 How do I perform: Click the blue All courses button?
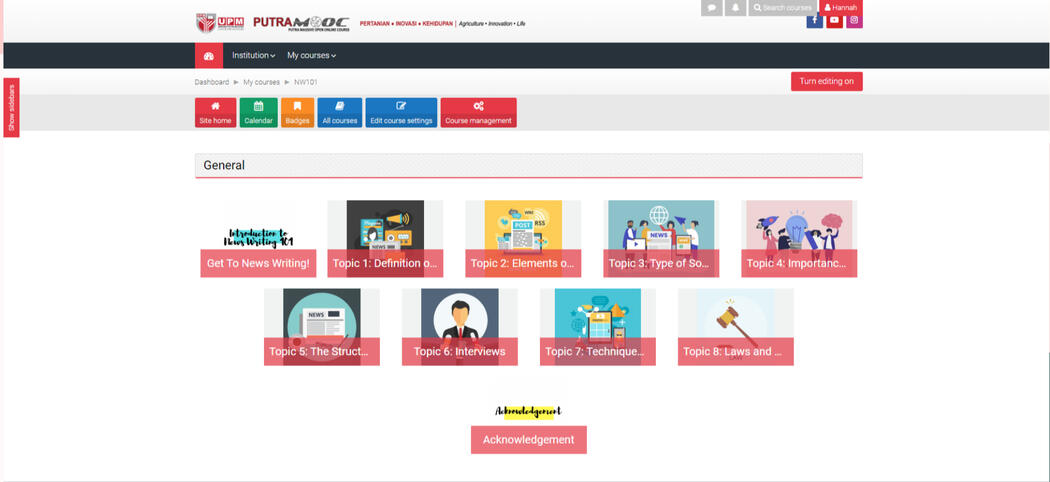point(339,113)
